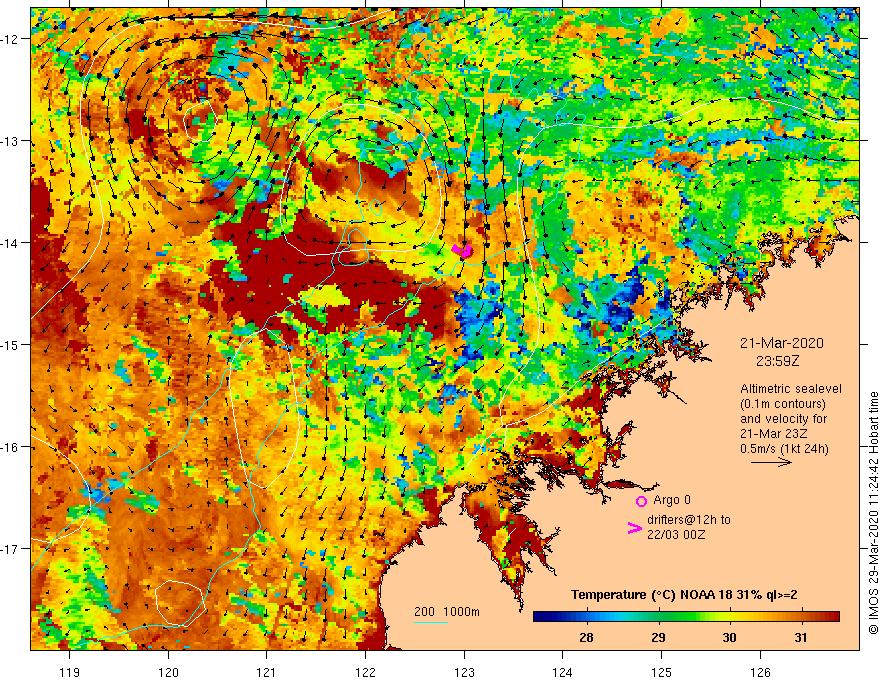The height and width of the screenshot is (680, 880).
Task: Click the '200 1000m' isobath label
Action: point(447,612)
